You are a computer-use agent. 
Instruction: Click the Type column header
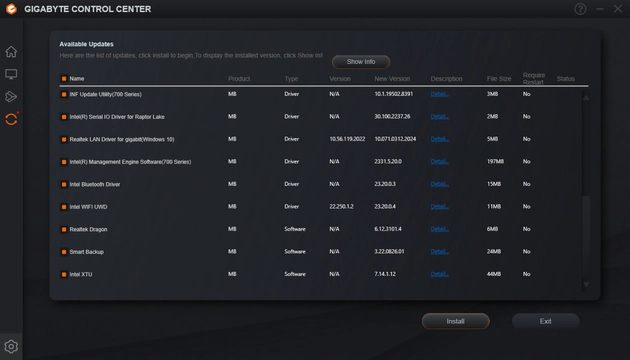point(291,79)
